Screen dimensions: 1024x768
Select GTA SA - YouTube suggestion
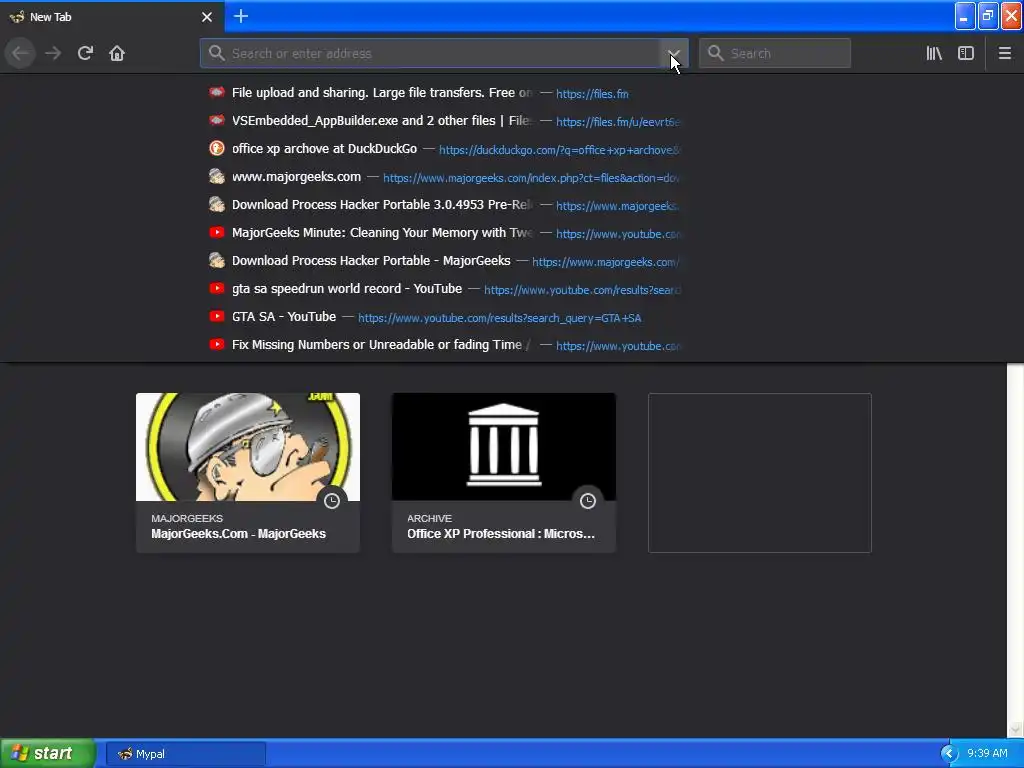tap(444, 317)
